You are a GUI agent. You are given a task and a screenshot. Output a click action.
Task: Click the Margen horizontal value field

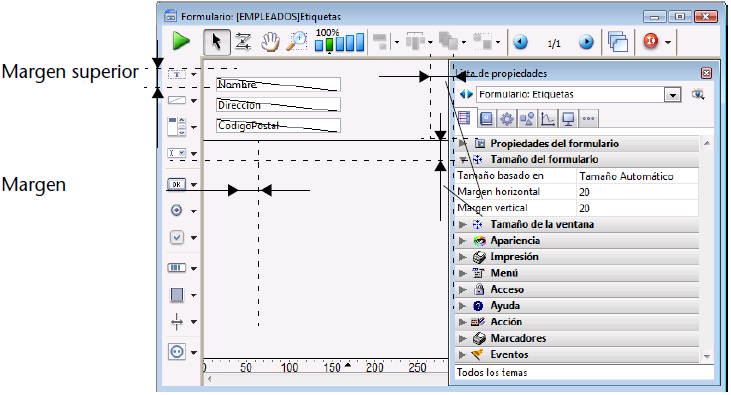(637, 192)
